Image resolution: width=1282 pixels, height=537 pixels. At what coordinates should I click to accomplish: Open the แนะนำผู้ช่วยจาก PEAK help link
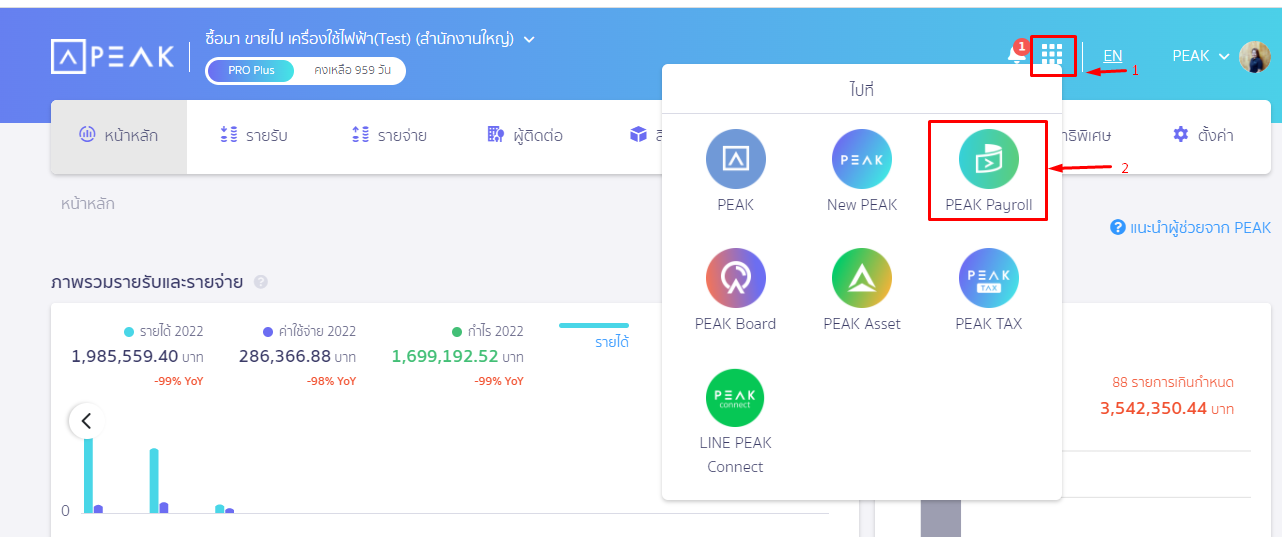[1191, 228]
